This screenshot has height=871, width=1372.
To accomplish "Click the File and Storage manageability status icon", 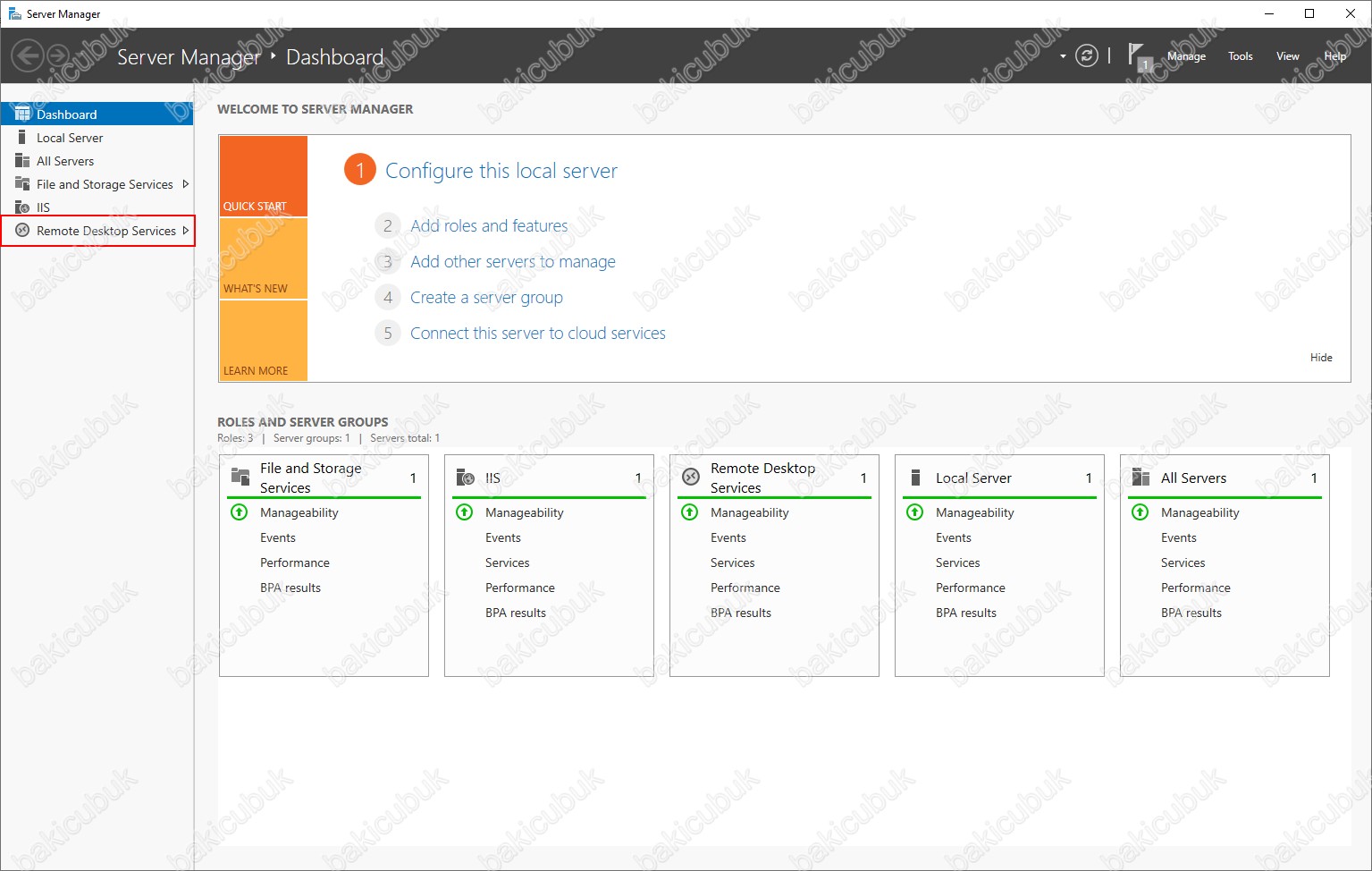I will tap(240, 512).
